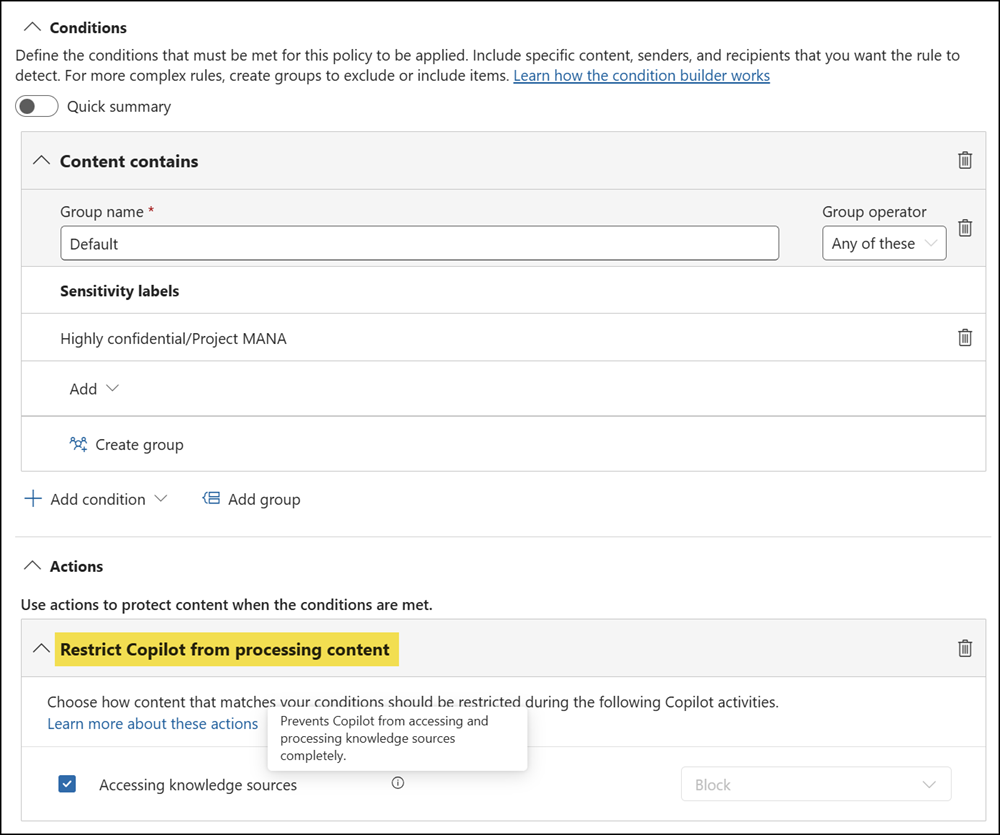
Task: Collapse Restrict Copilot from processing content
Action: point(40,648)
